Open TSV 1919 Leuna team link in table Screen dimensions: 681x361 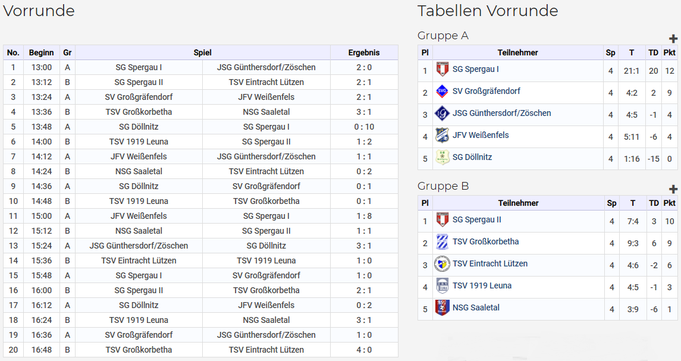[482, 286]
